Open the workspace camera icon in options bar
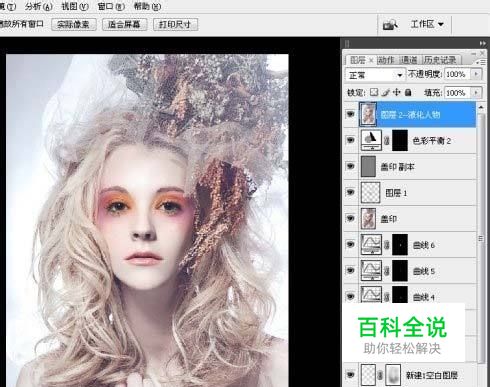Screen dimensions: 490x387 pyautogui.click(x=390, y=24)
